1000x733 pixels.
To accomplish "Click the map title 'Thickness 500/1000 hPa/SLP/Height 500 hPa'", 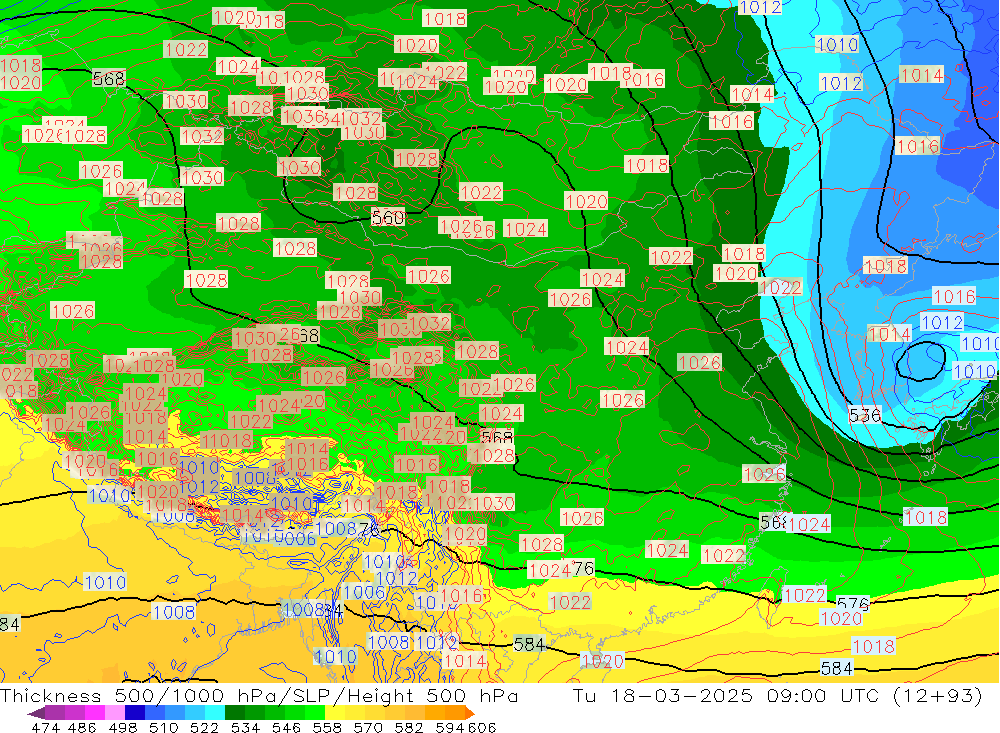I will 259,695.
